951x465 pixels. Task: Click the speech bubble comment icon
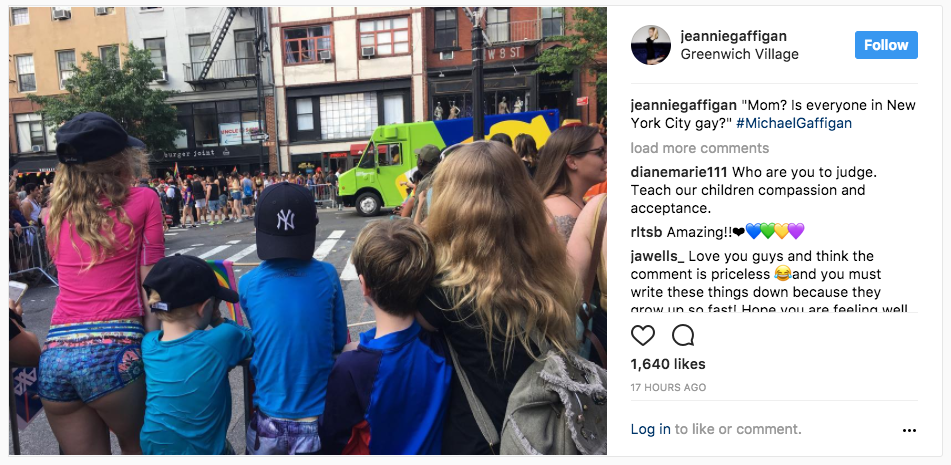(x=683, y=335)
